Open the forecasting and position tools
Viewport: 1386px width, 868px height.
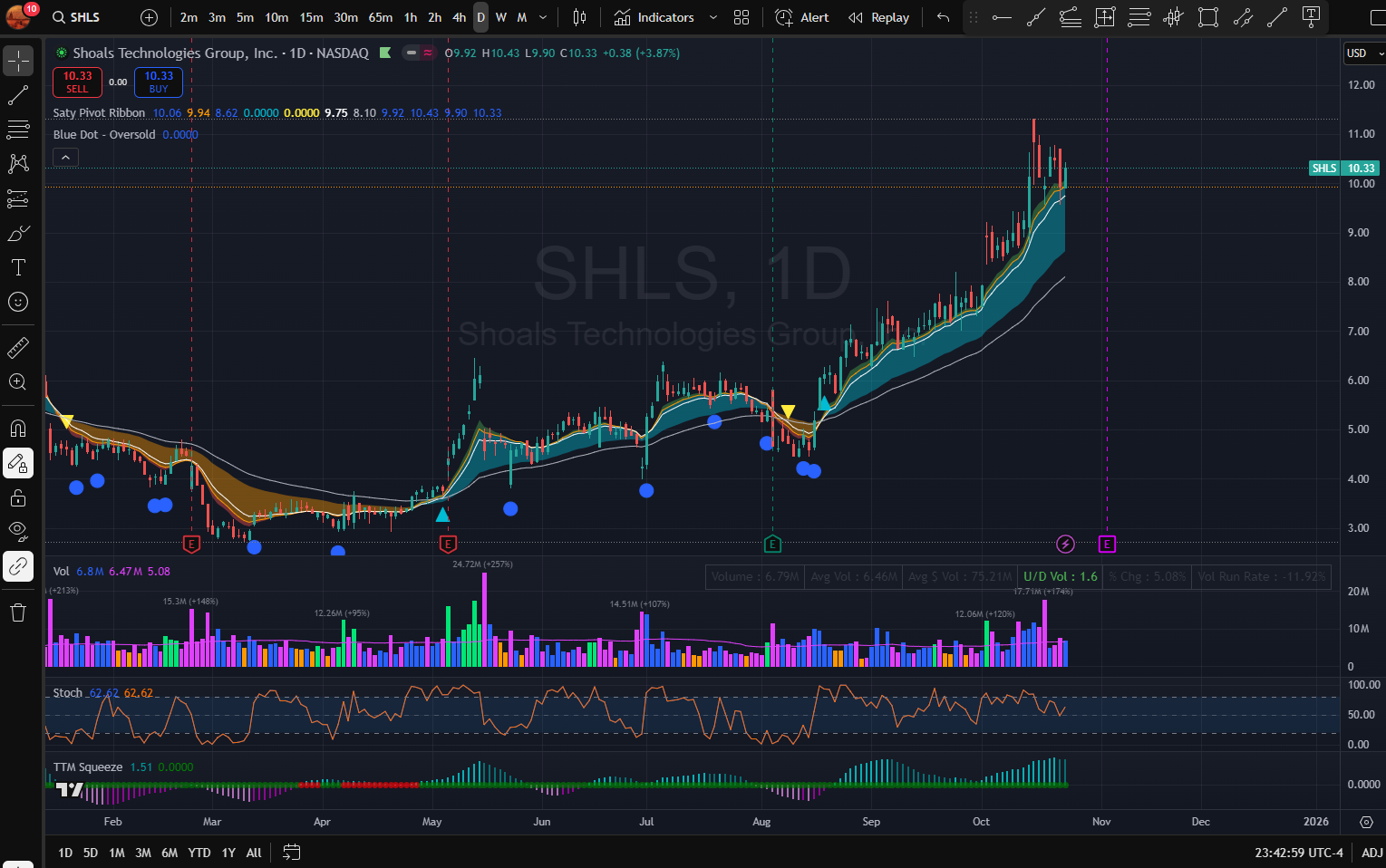pyautogui.click(x=18, y=198)
